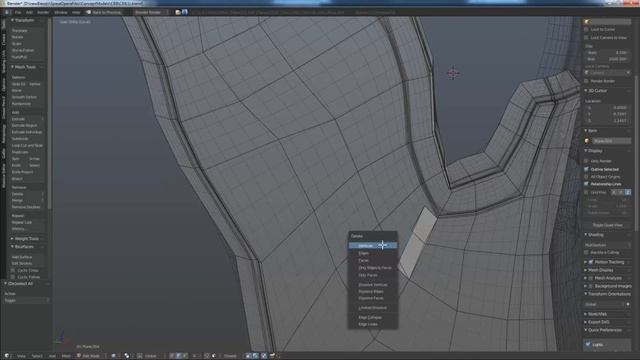
Task: Click the Extrude Region button
Action: (27, 125)
